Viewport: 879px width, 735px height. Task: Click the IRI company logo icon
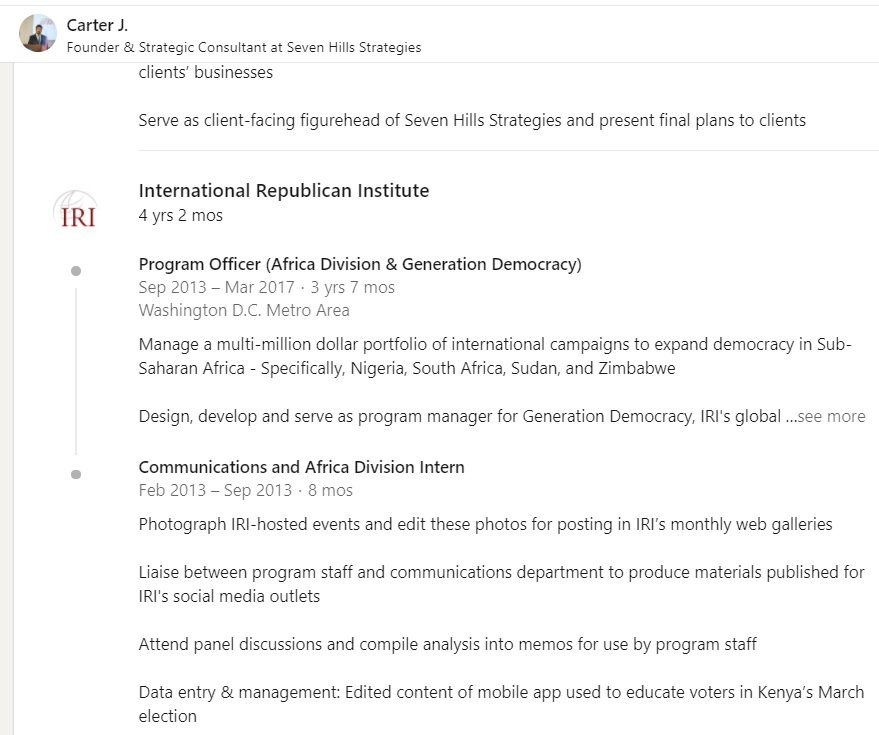(76, 210)
